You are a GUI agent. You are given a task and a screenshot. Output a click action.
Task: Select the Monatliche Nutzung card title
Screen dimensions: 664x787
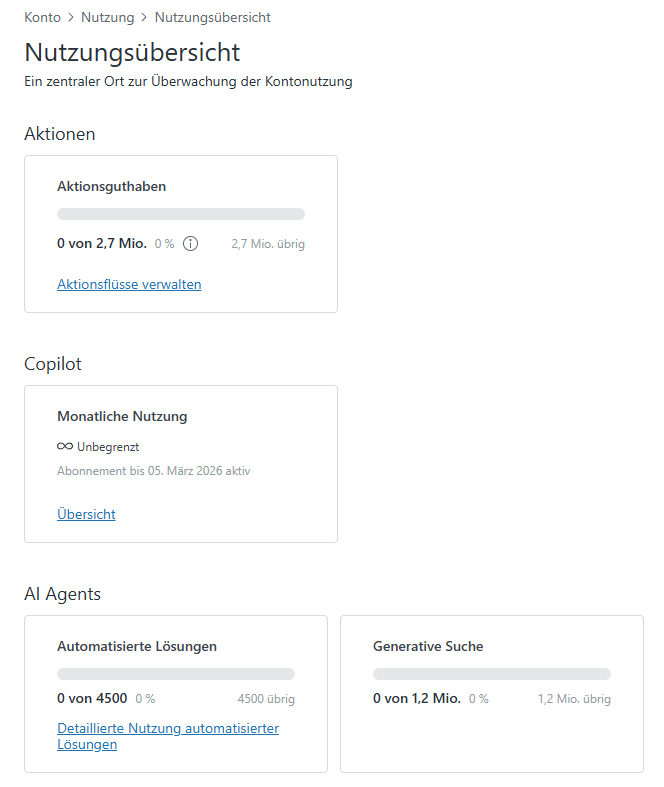pos(122,416)
